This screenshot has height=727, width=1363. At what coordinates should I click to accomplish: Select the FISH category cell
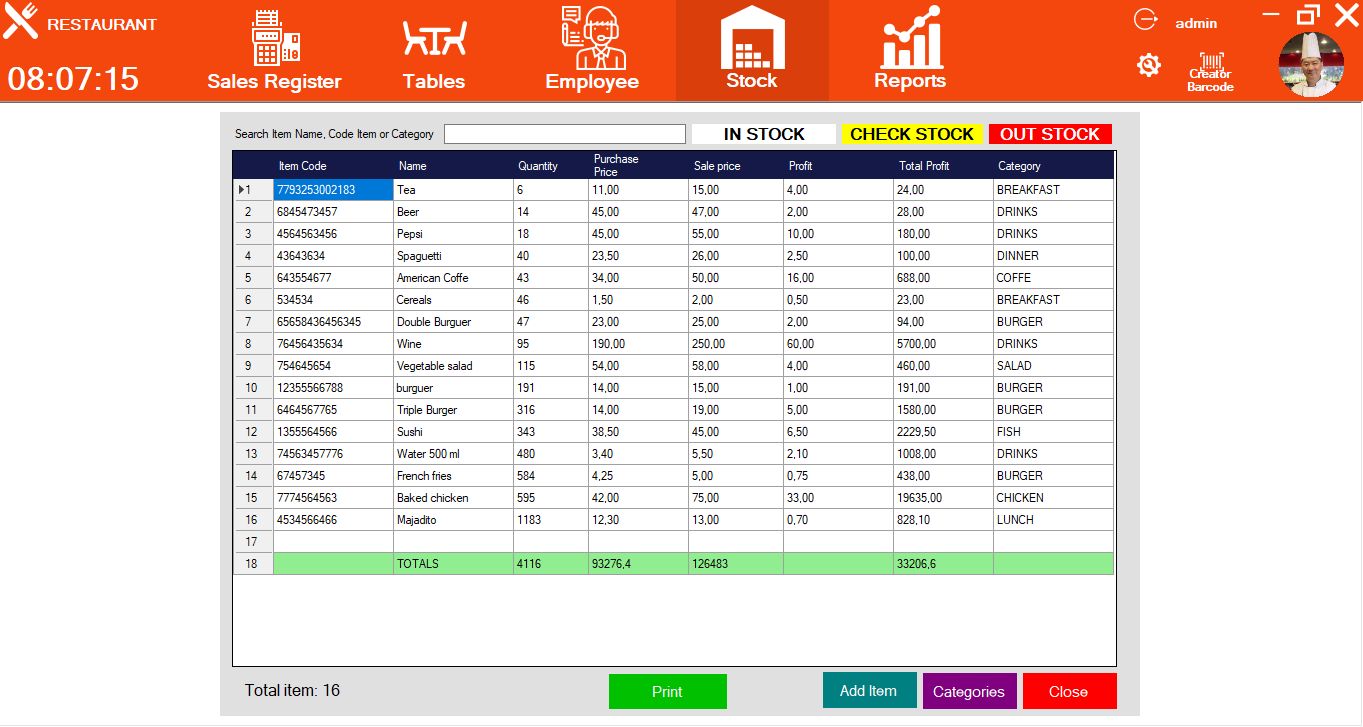coord(1054,432)
